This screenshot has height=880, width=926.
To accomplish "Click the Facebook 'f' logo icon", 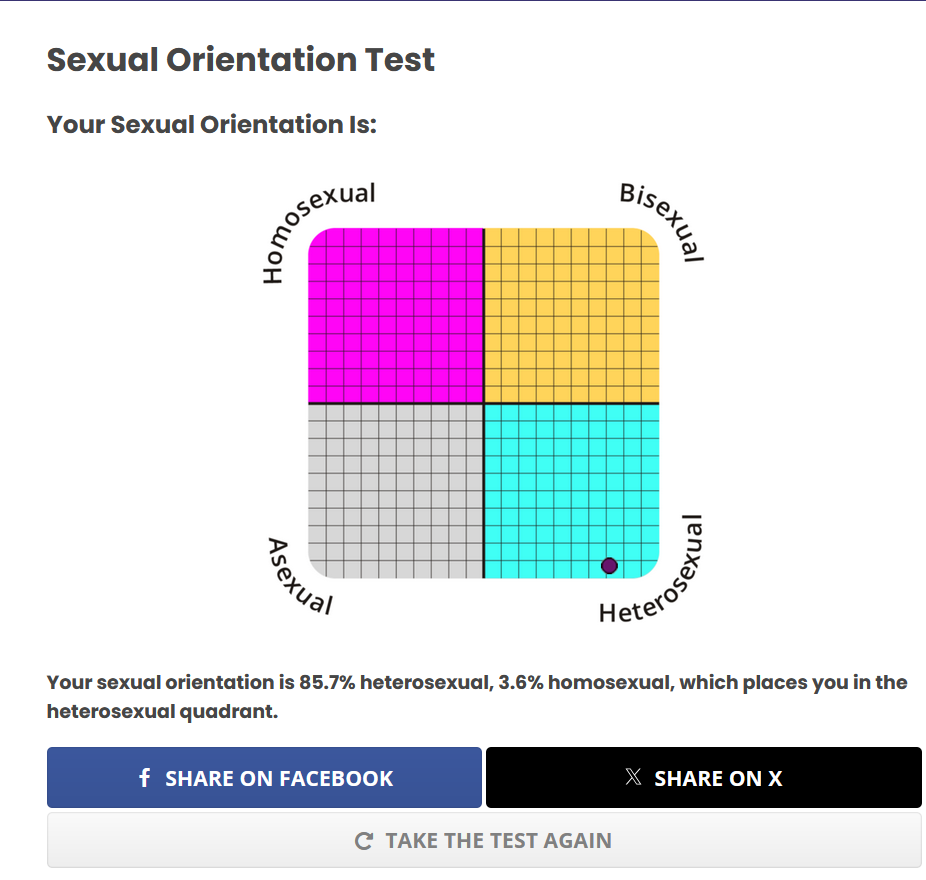I will [144, 778].
